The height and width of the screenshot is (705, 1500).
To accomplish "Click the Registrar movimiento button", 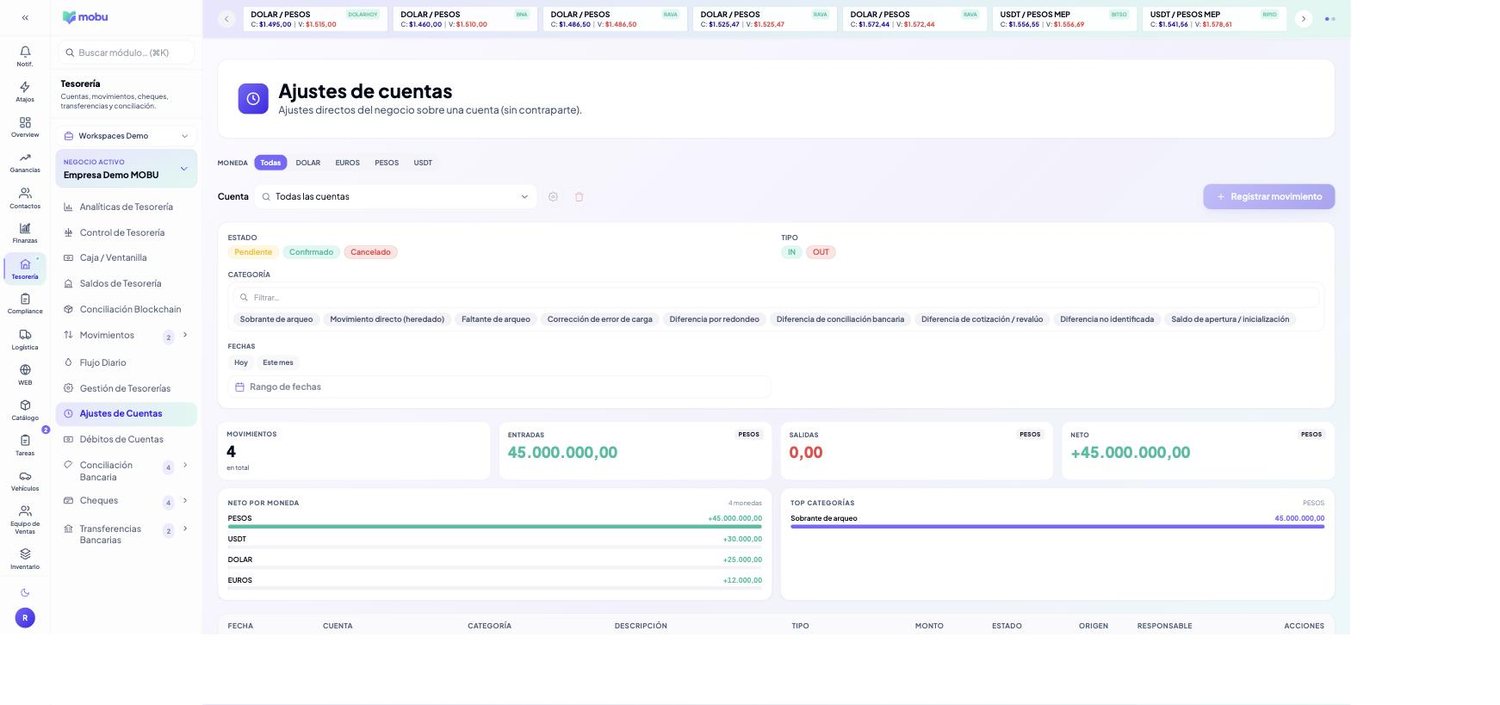I will click(x=1269, y=197).
